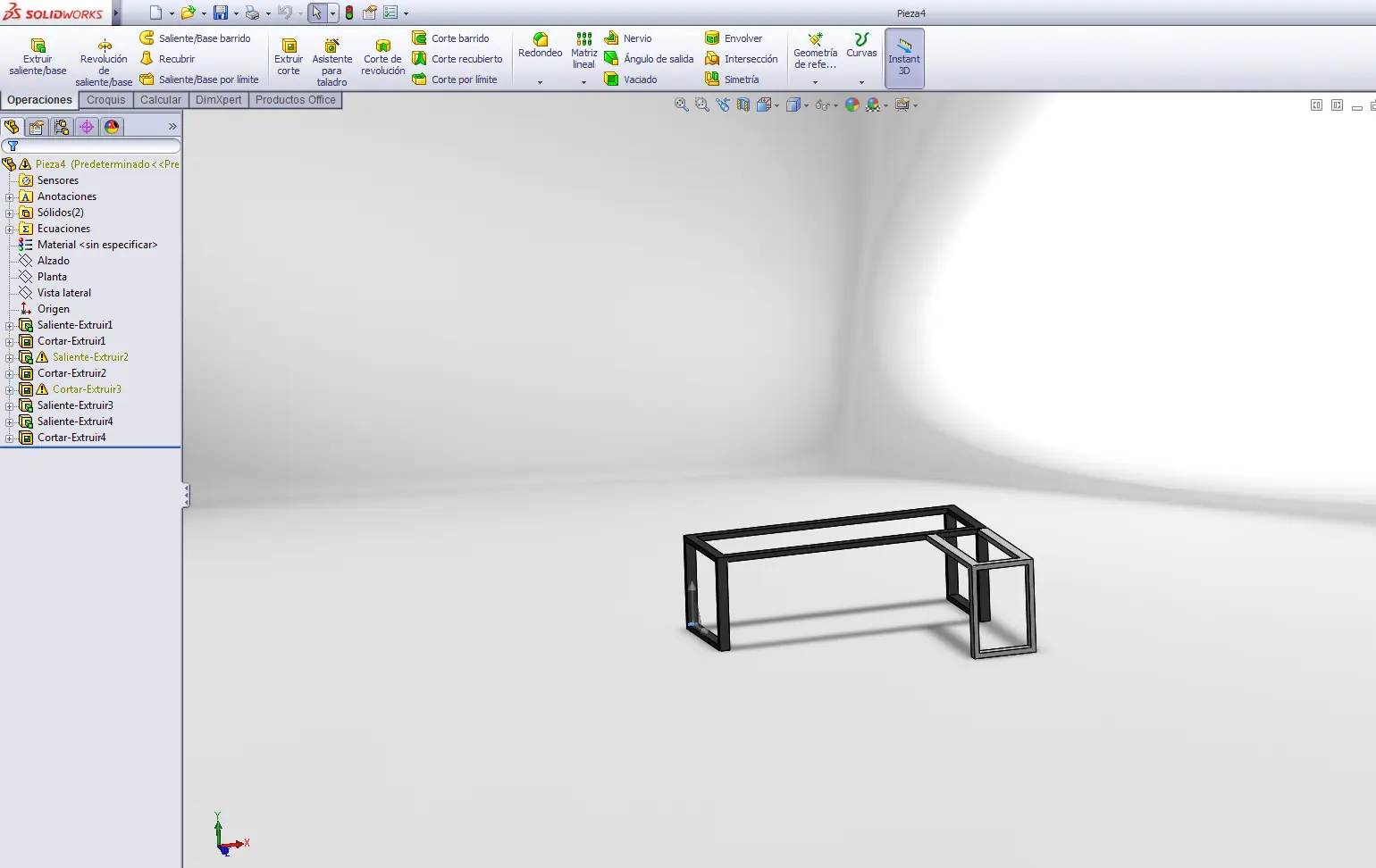Click the Intersección tool
The image size is (1376, 868).
coord(742,59)
